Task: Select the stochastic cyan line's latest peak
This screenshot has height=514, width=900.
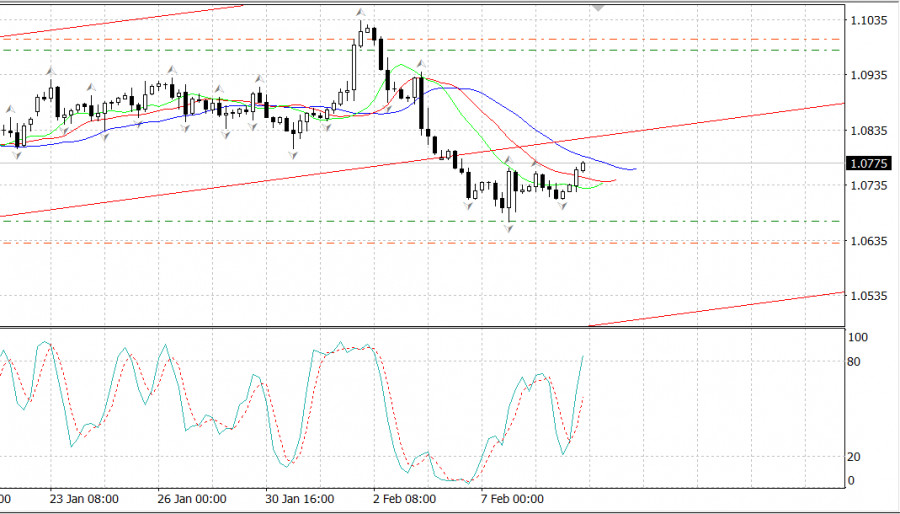Action: [x=582, y=356]
